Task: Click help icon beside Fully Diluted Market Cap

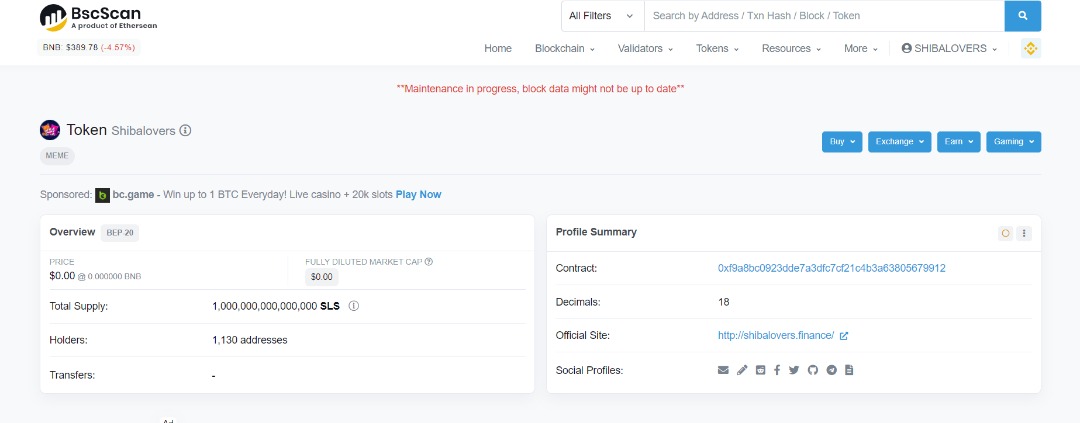Action: (x=429, y=262)
